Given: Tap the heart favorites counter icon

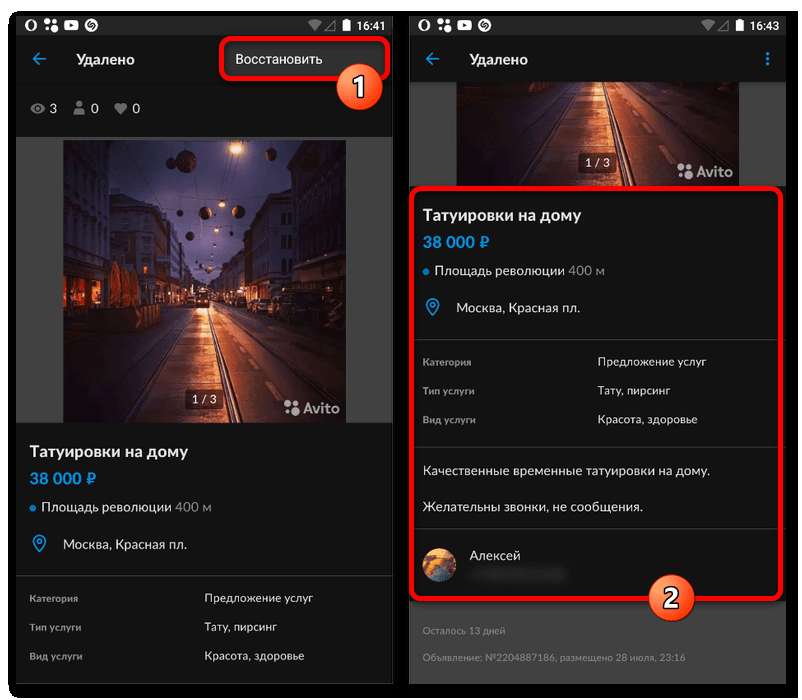Looking at the screenshot, I should [121, 108].
